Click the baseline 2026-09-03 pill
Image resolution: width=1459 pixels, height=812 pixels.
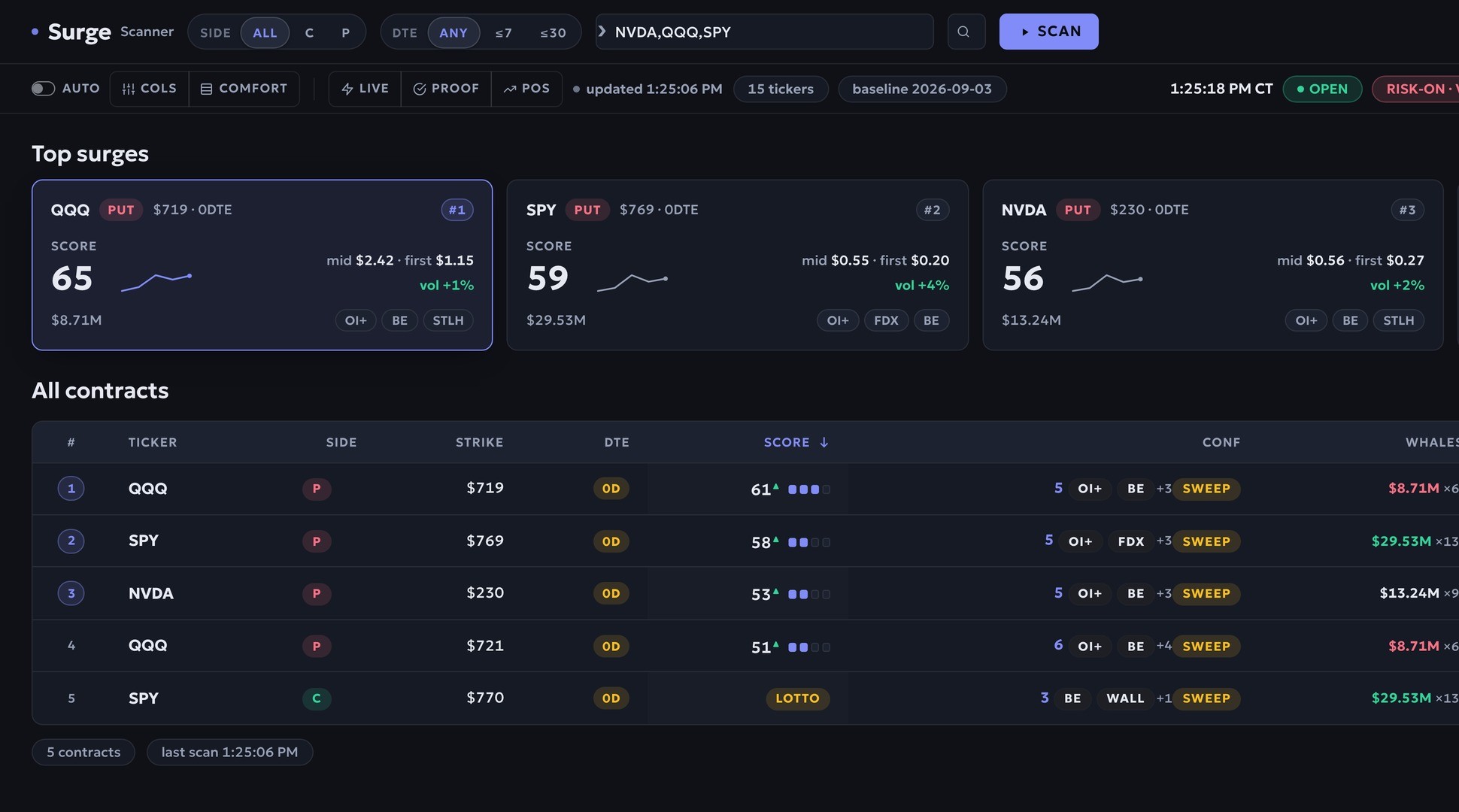pos(922,89)
